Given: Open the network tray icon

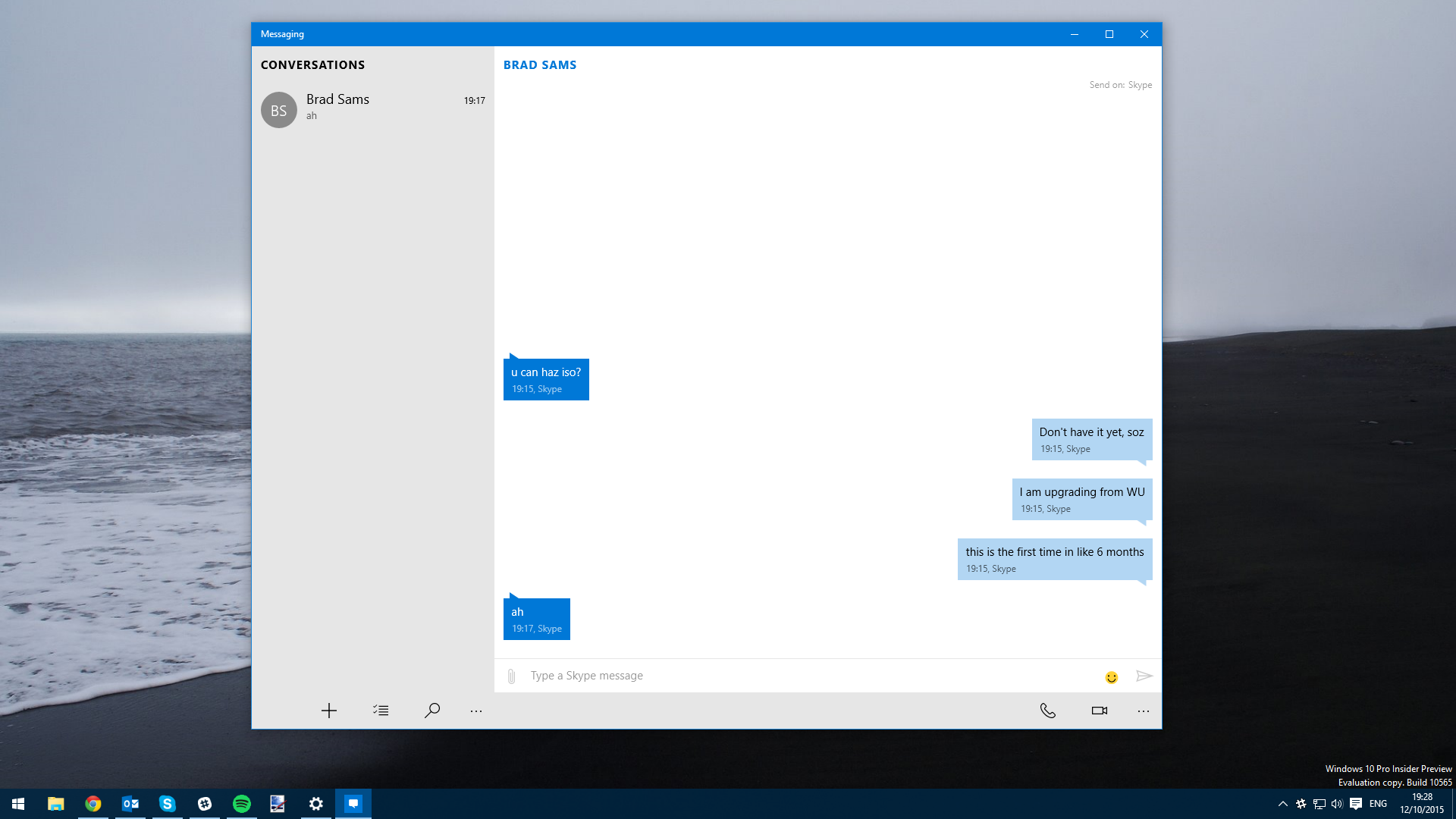Looking at the screenshot, I should 1319,804.
